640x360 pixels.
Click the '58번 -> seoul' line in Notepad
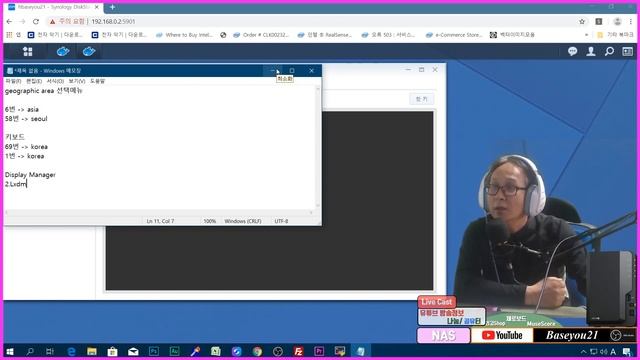pos(26,119)
